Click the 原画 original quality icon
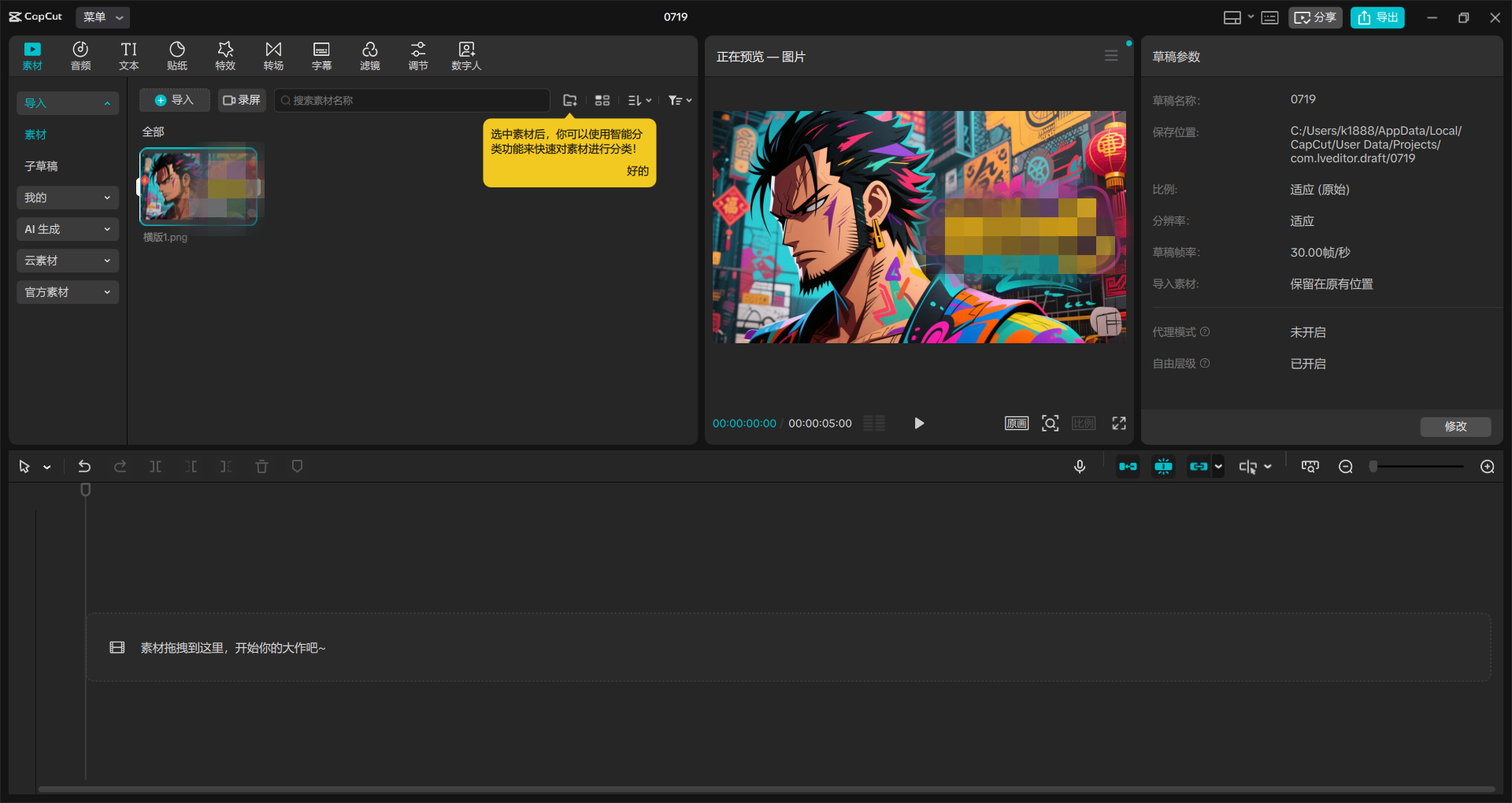 (x=1017, y=424)
